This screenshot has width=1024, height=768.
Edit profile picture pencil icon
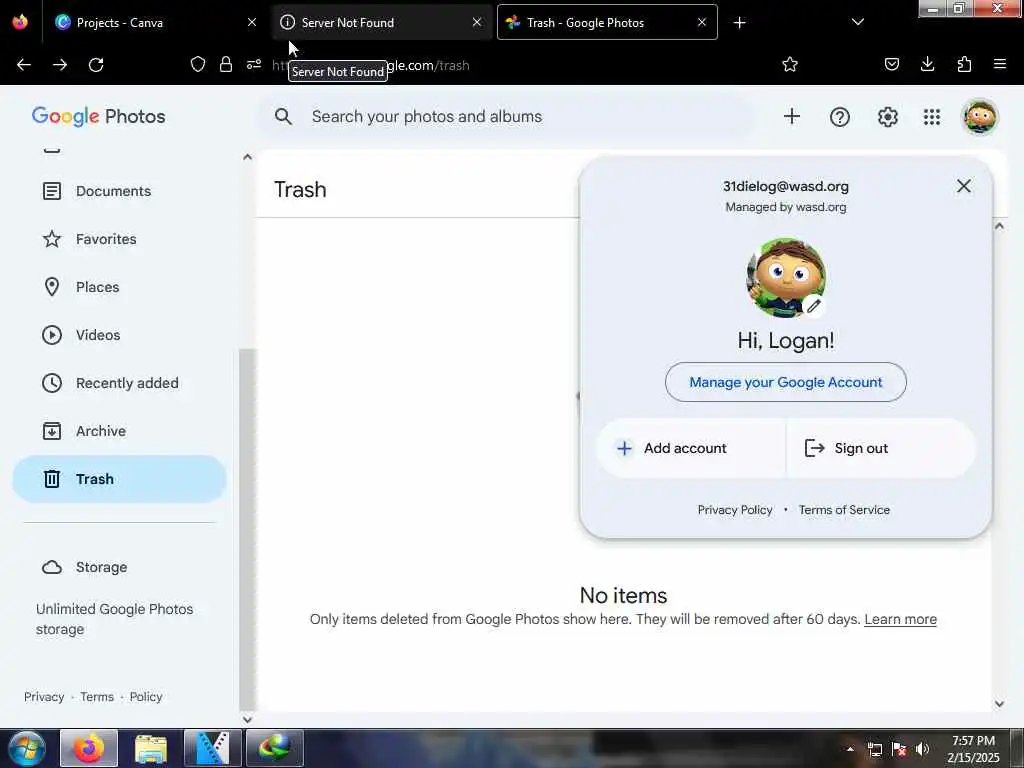point(813,306)
